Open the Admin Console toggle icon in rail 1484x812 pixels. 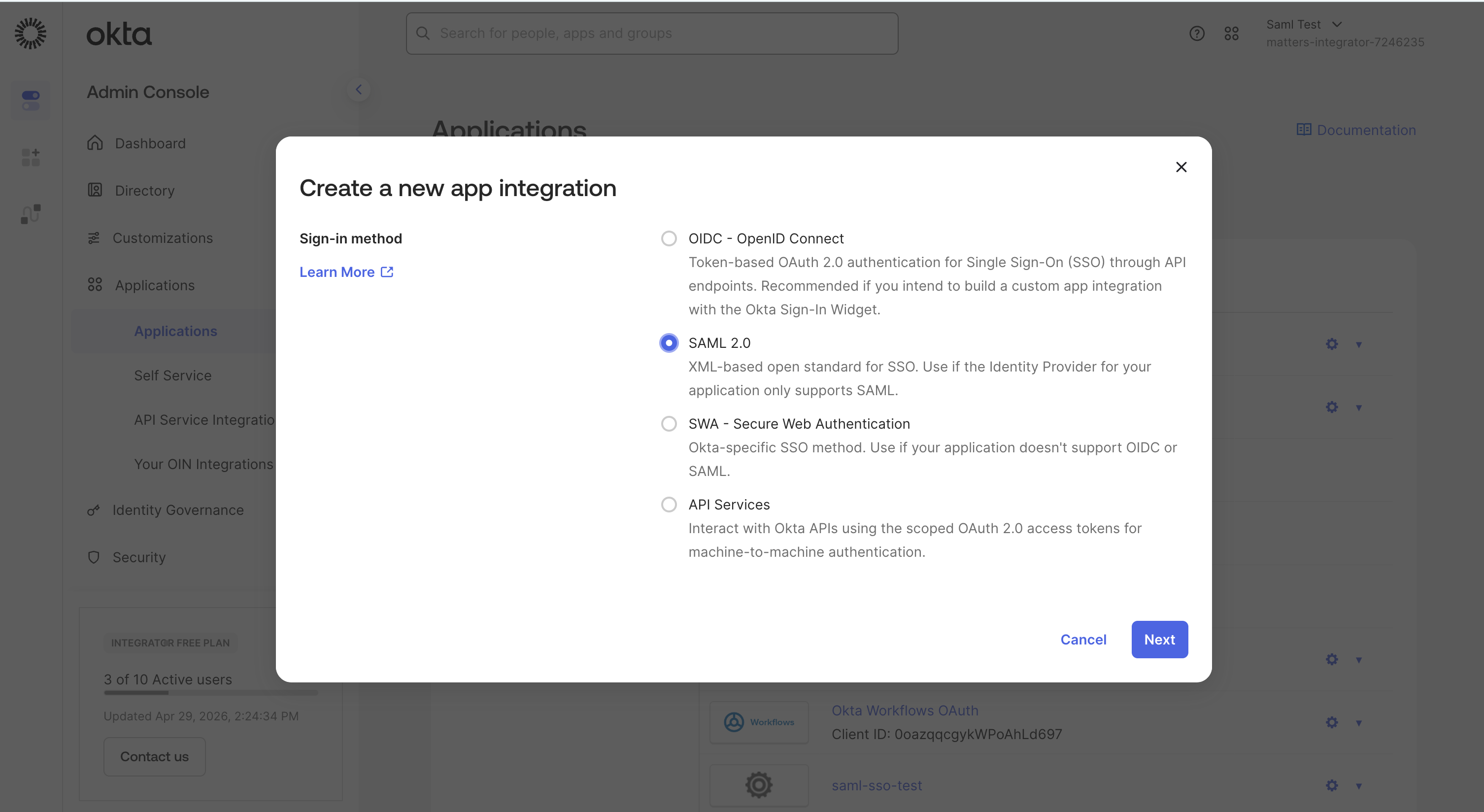click(31, 101)
